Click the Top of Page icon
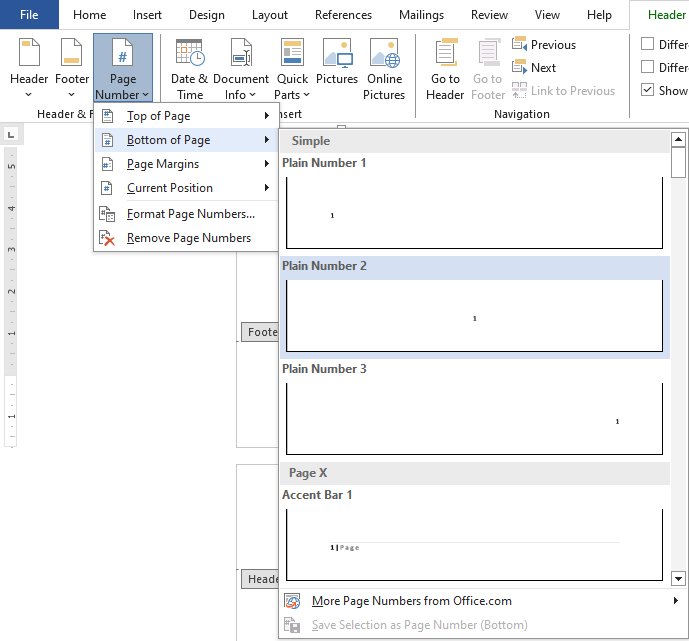The width and height of the screenshot is (689, 641). (108, 116)
